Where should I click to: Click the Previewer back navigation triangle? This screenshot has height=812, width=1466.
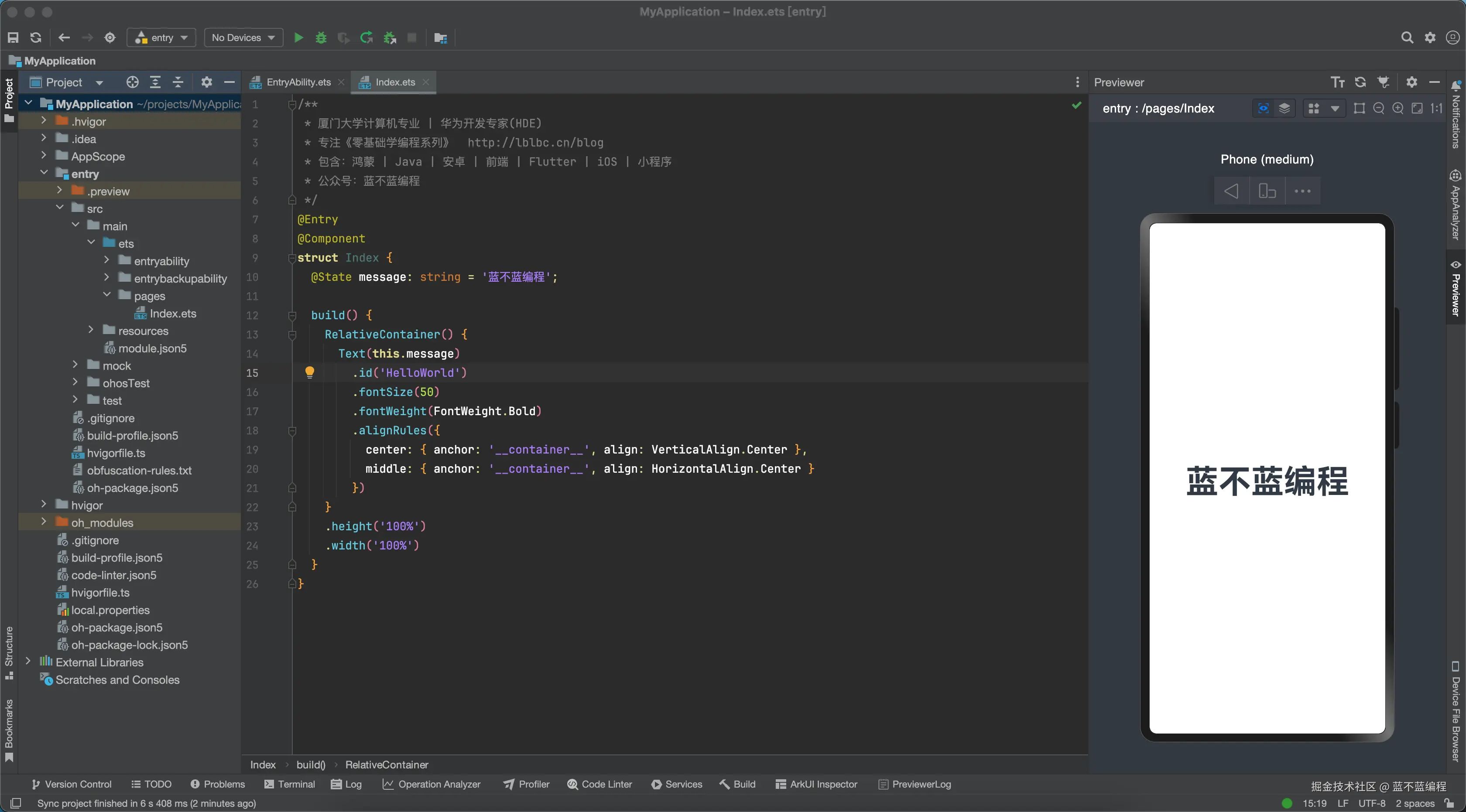[1231, 191]
